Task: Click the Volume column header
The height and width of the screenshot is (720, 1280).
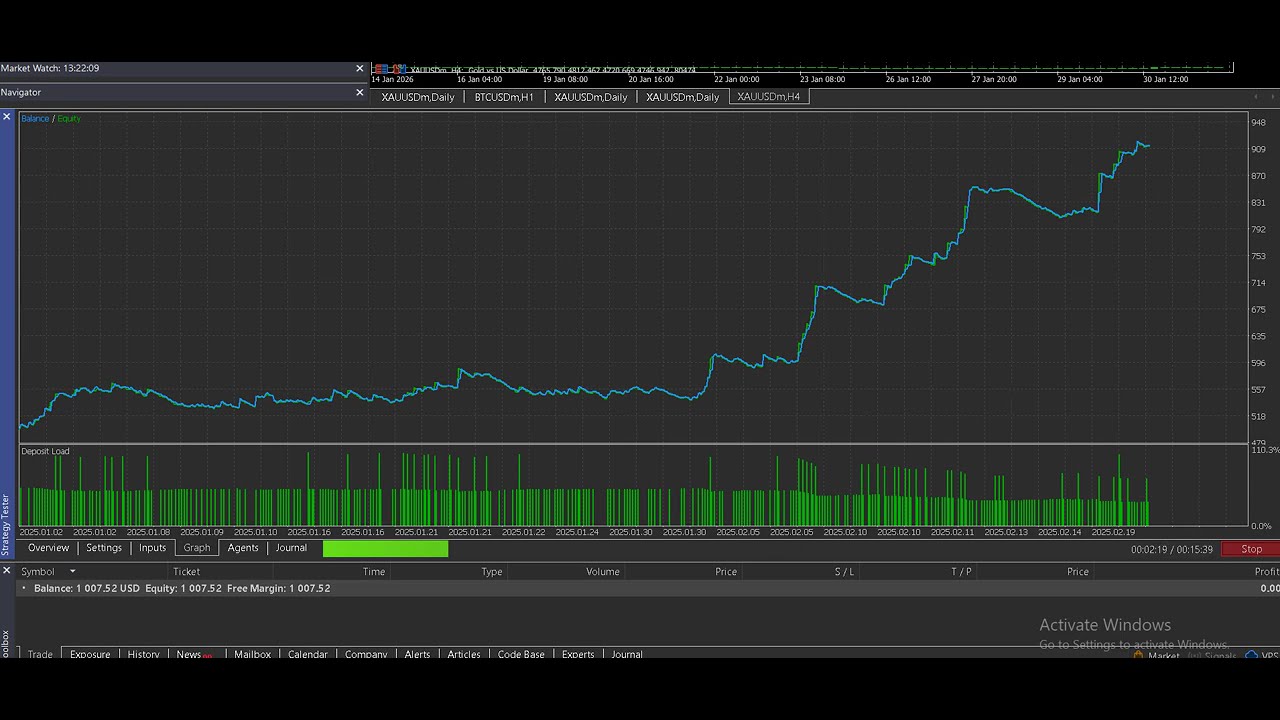Action: (603, 572)
